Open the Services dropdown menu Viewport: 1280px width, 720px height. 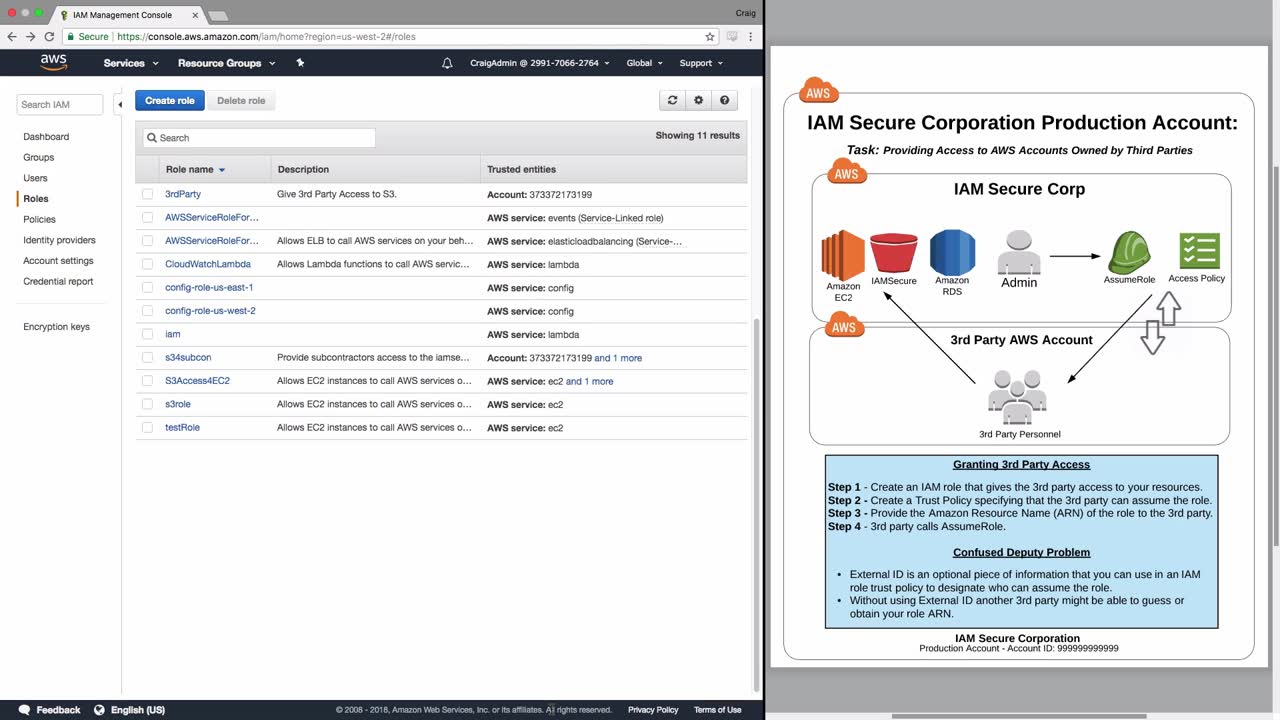coord(131,63)
